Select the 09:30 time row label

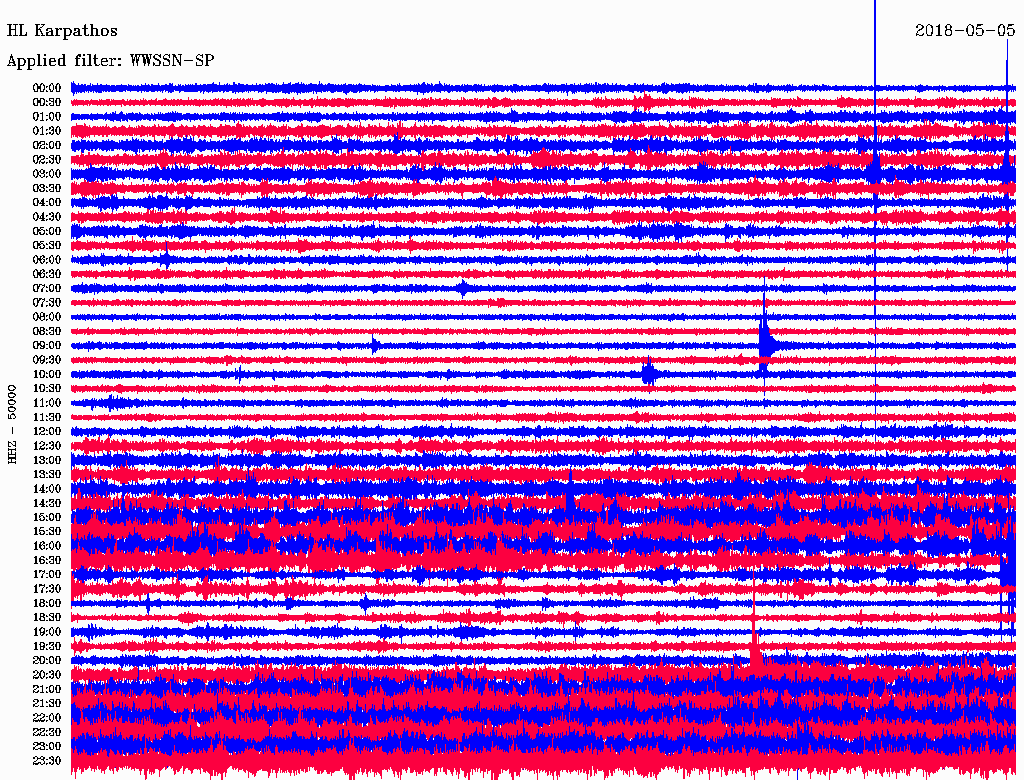(x=47, y=360)
